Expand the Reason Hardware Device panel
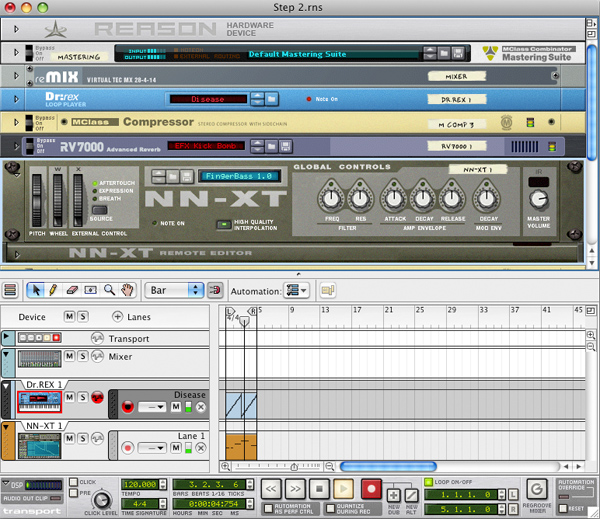Screen dimensions: 600x519 click(16, 29)
